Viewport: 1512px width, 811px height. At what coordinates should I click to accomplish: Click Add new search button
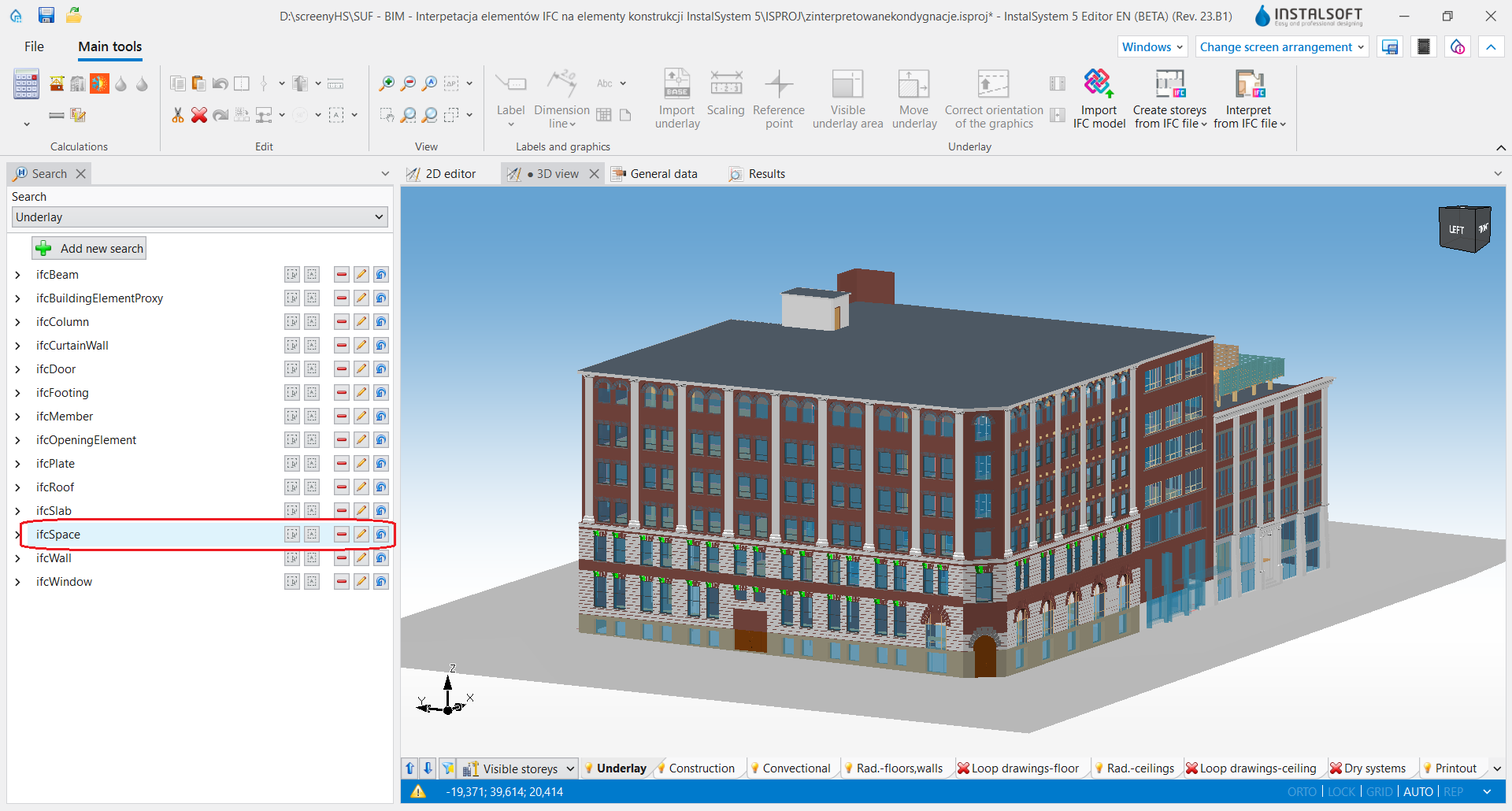pyautogui.click(x=90, y=249)
